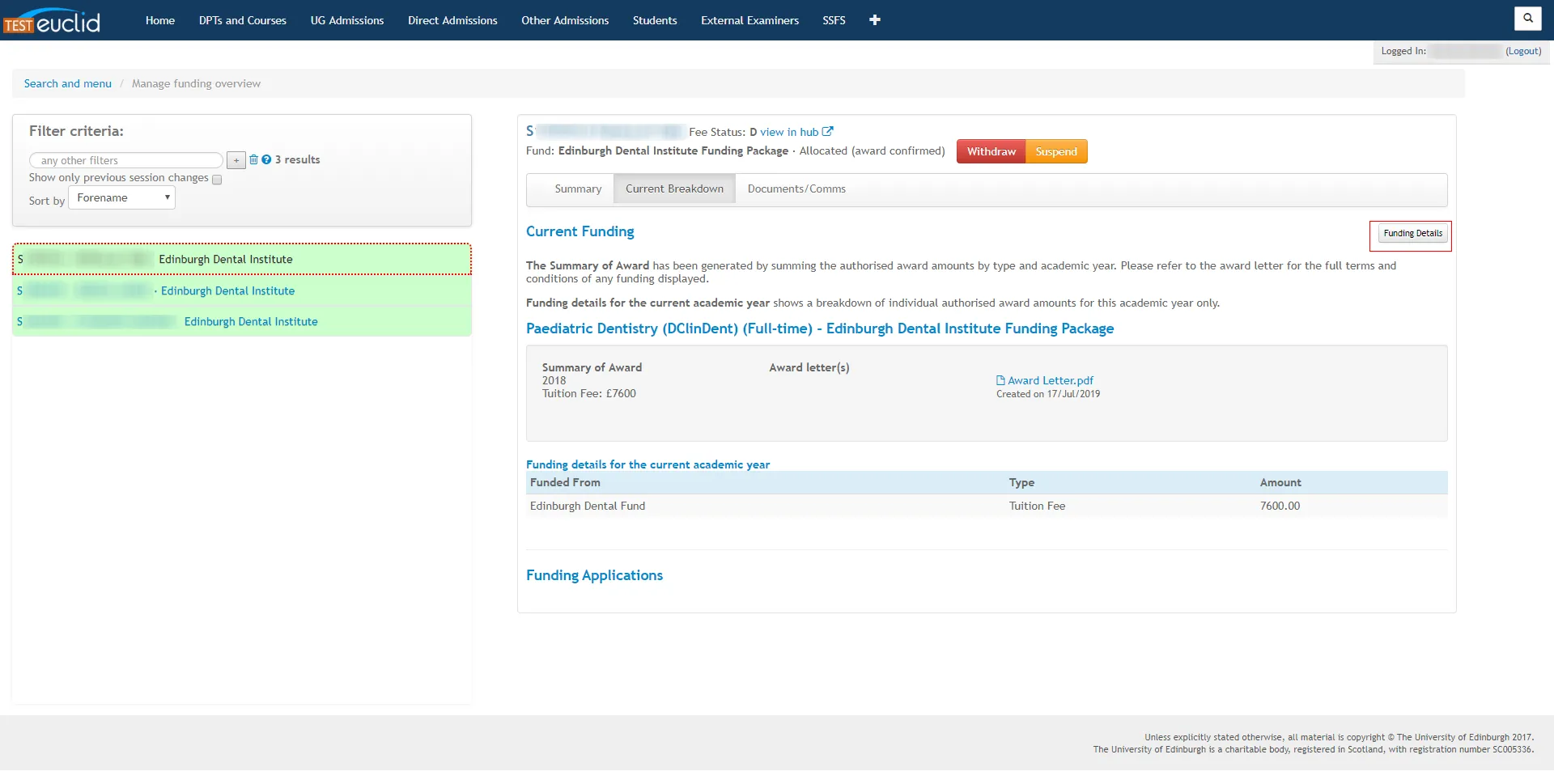Click the any other filters input field
The image size is (1554, 784).
coord(125,160)
